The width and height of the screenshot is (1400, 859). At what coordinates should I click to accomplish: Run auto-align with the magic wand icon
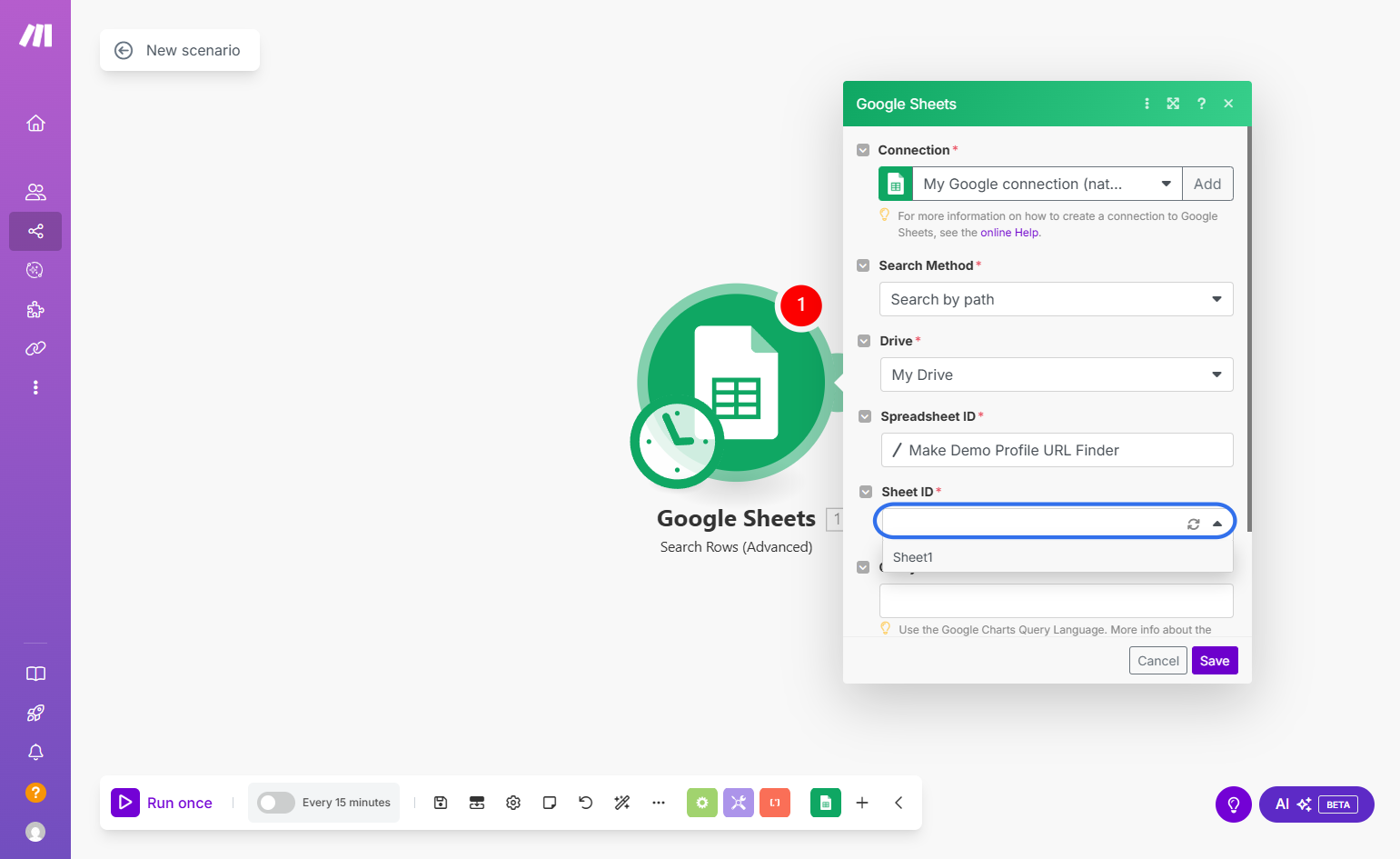[x=622, y=803]
